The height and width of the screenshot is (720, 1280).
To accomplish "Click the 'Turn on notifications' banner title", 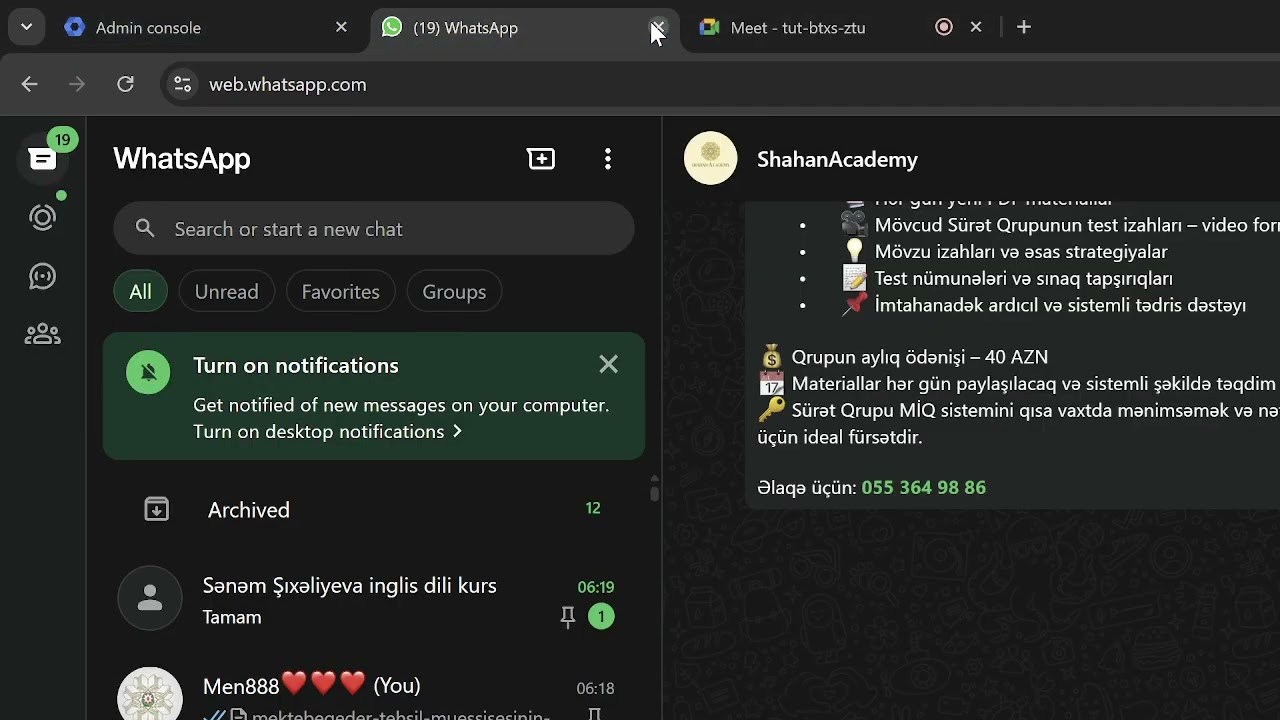I will pyautogui.click(x=296, y=366).
